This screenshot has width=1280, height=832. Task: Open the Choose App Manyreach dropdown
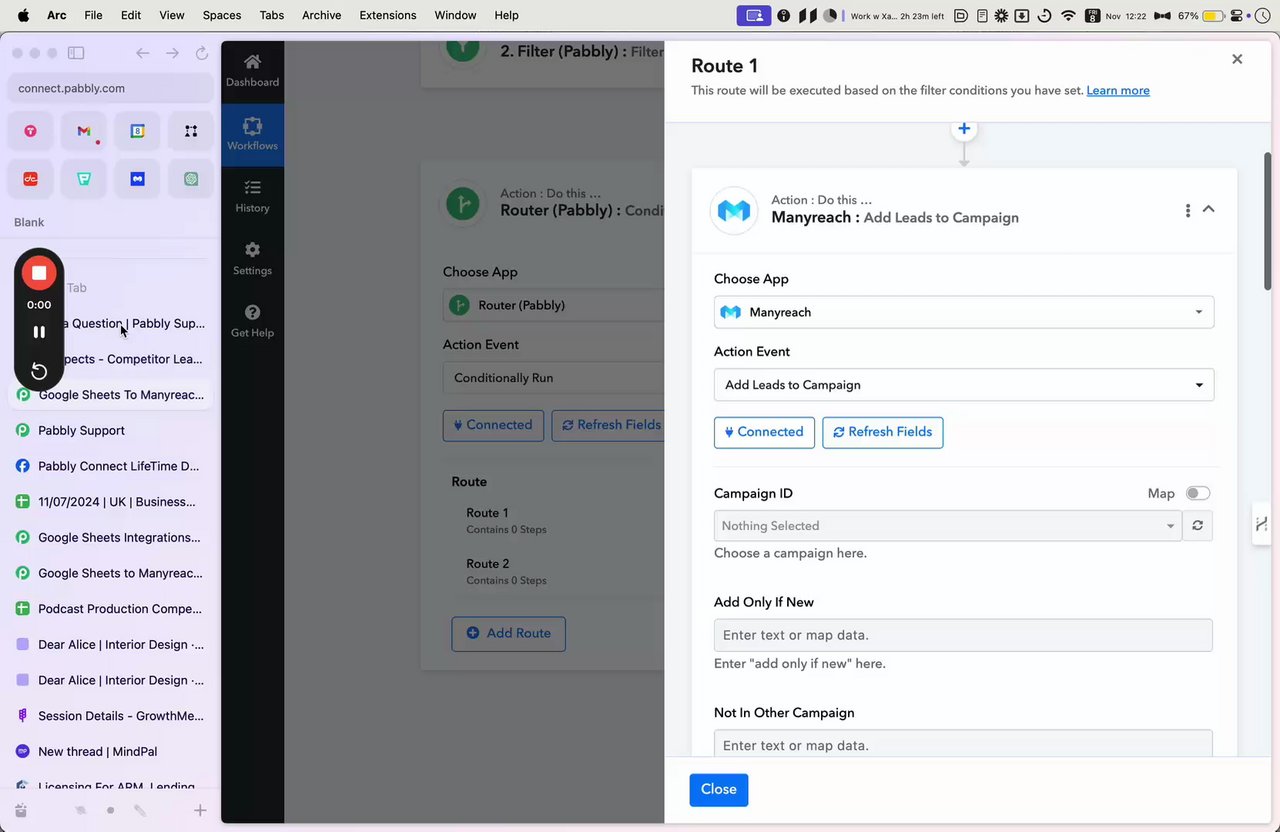(964, 312)
